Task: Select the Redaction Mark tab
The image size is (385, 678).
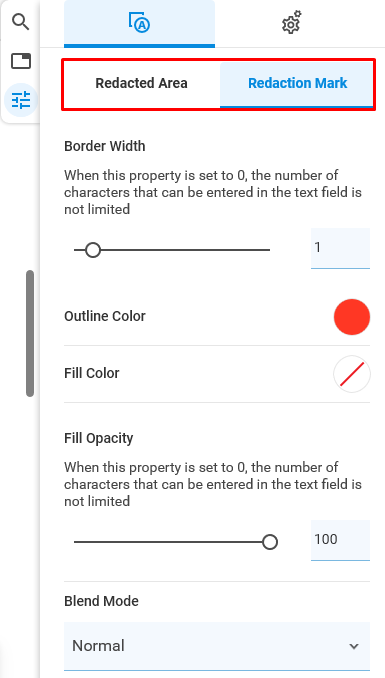Action: click(297, 83)
